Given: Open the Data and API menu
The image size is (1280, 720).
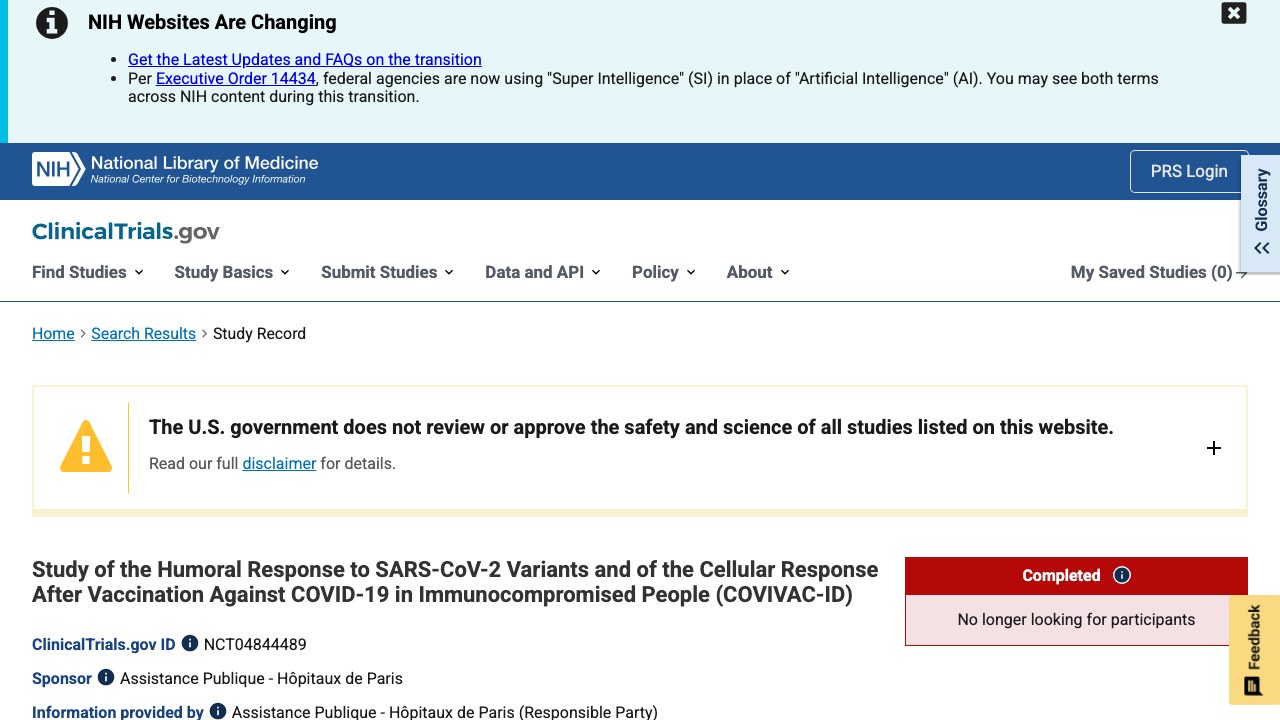Looking at the screenshot, I should pyautogui.click(x=542, y=272).
